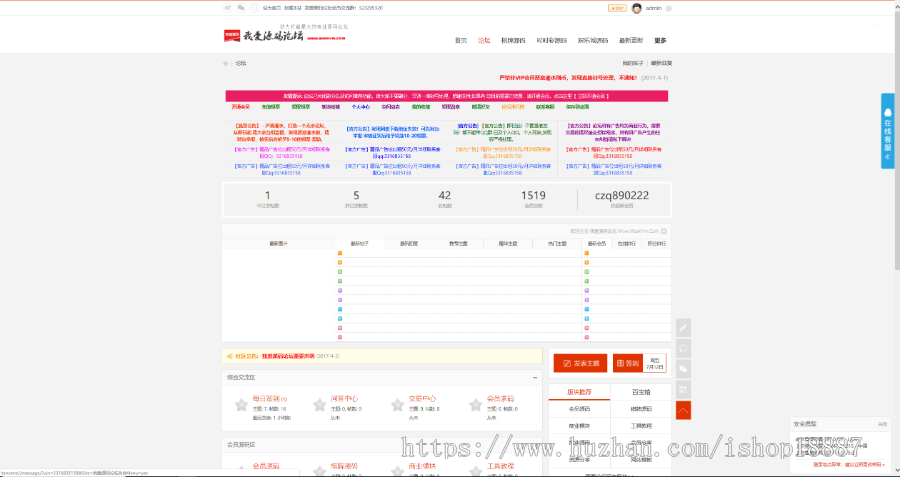Open the 在线客服 side tab
Screen dimensions: 900x477
pos(887,131)
